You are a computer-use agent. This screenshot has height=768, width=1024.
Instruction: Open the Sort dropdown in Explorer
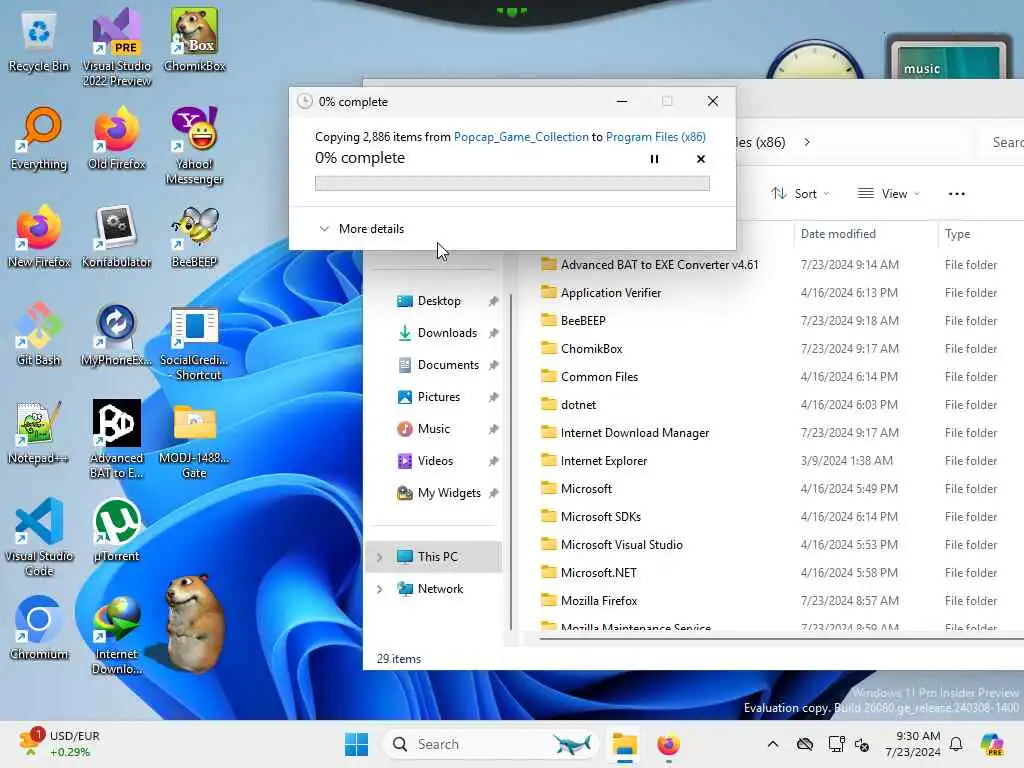pyautogui.click(x=800, y=193)
